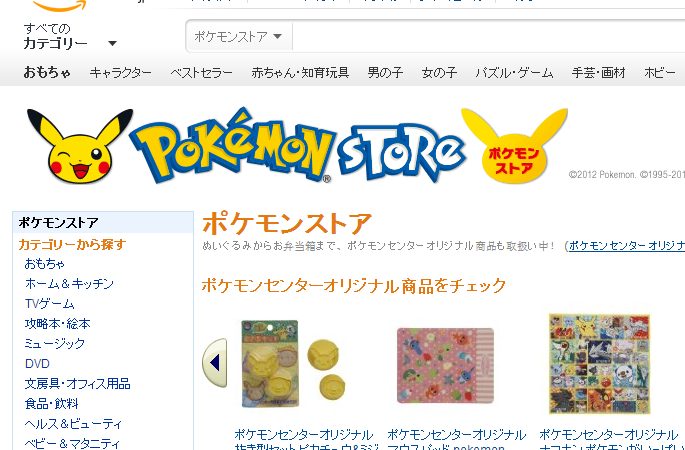Select TVゲーム from the sidebar
The height and width of the screenshot is (450, 685).
50,304
